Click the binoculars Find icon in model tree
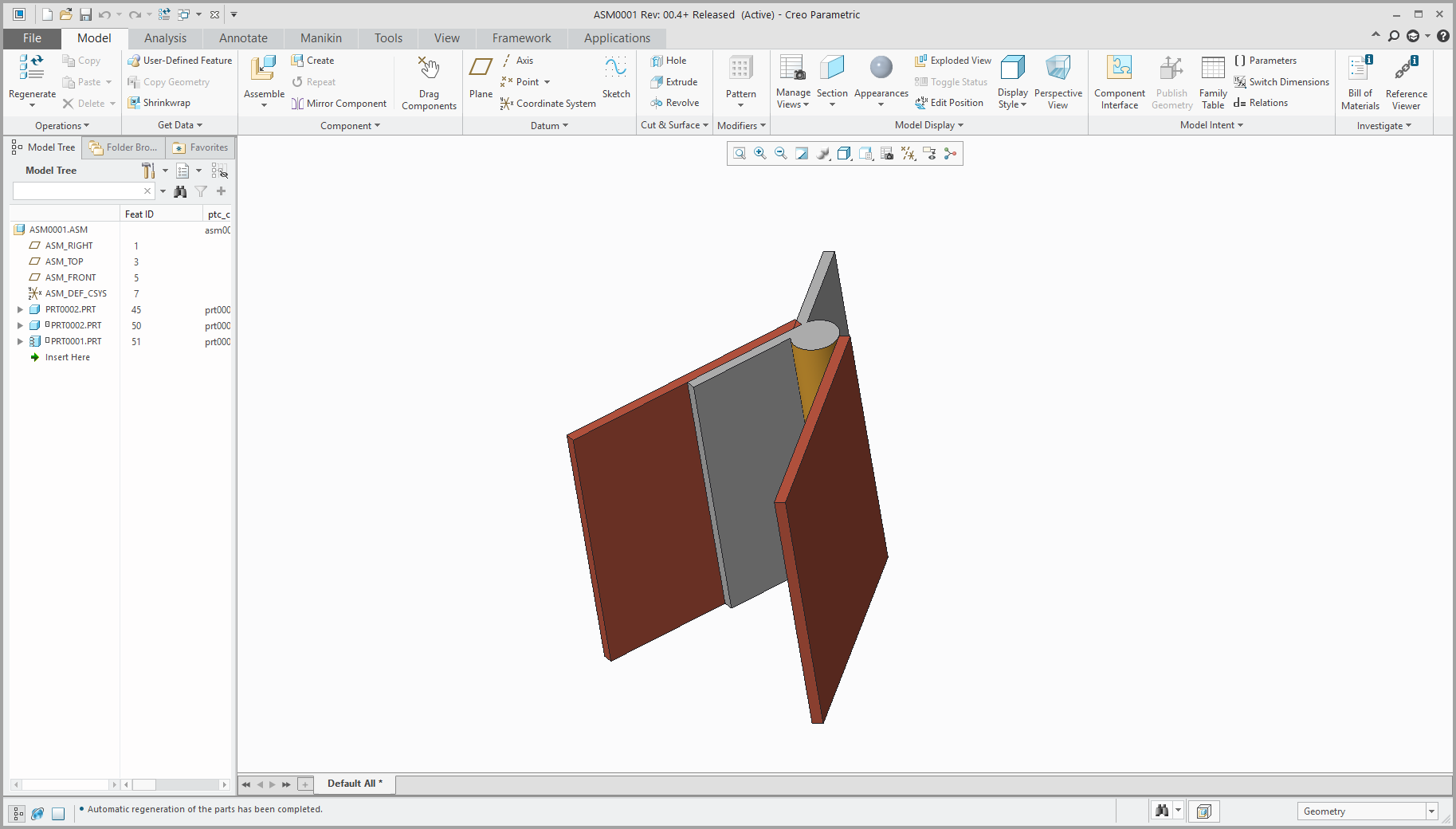 (180, 191)
